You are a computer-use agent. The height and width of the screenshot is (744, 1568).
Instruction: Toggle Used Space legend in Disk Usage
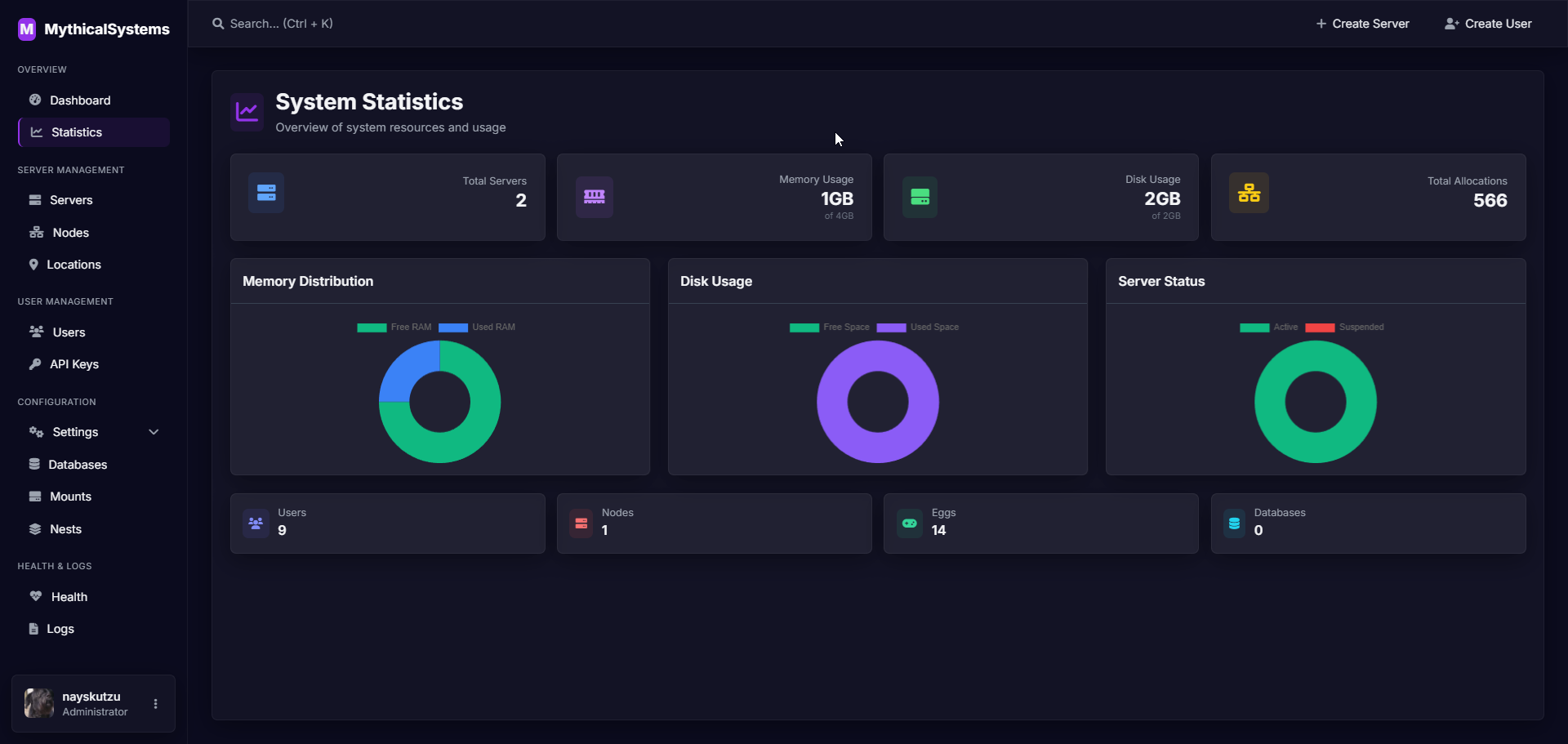click(x=918, y=327)
